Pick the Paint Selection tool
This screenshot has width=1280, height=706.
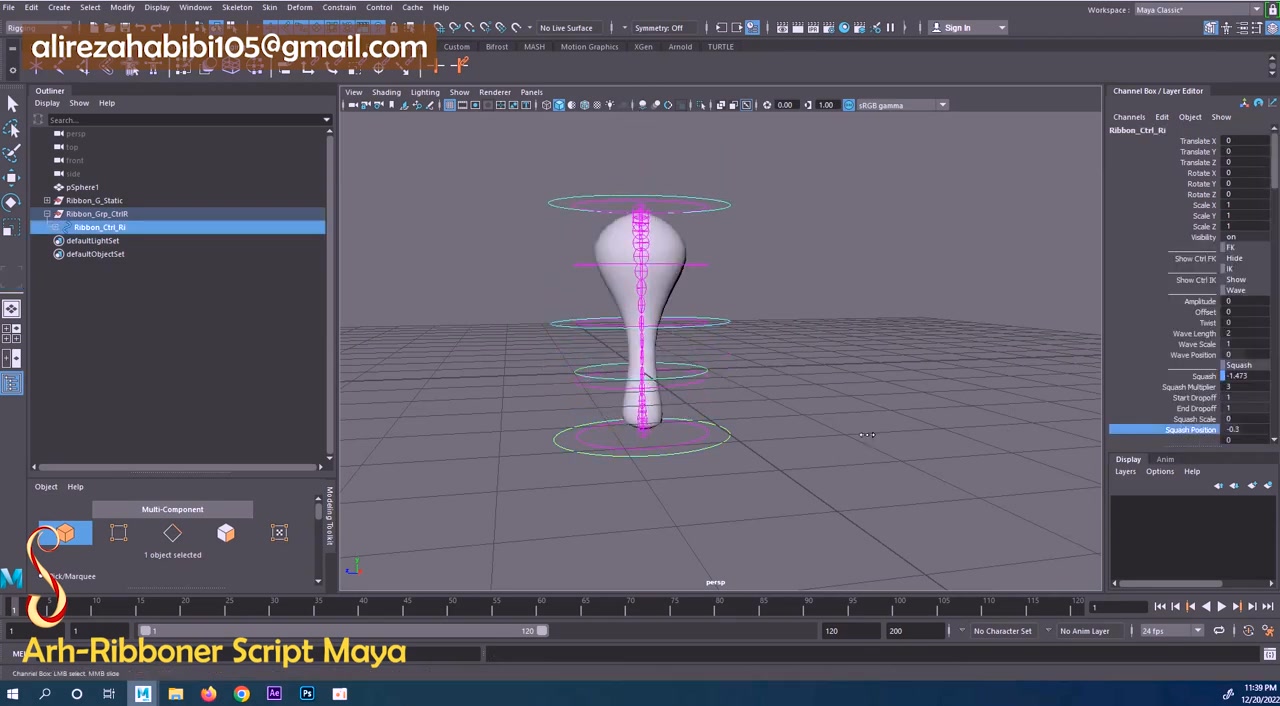coord(12,153)
